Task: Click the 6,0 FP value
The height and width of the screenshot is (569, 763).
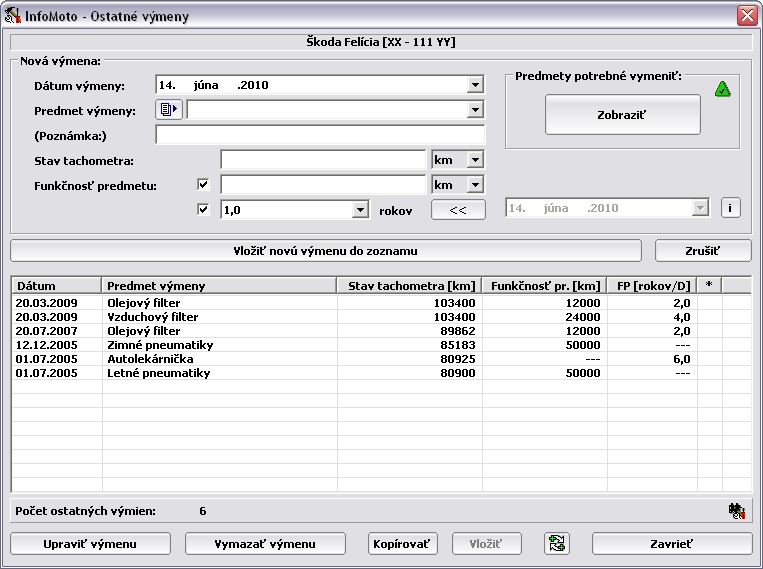Action: click(x=682, y=359)
